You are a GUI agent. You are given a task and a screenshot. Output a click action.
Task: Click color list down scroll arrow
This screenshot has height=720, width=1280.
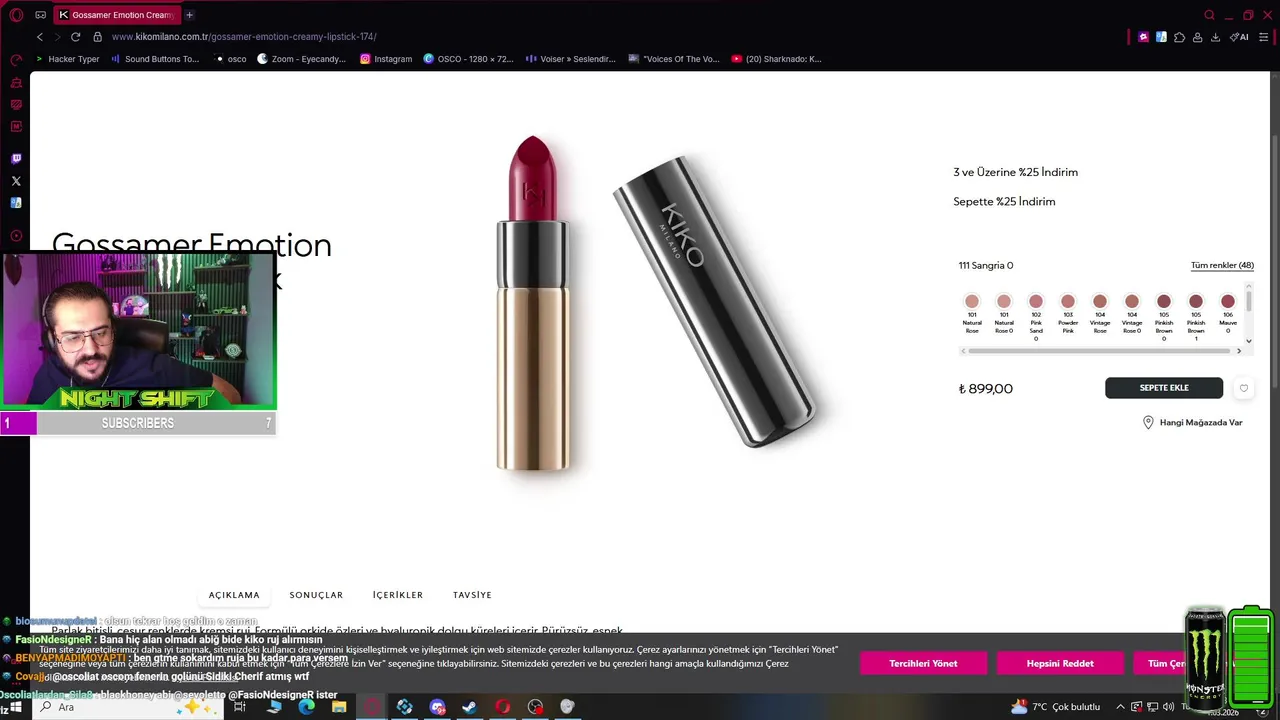pyautogui.click(x=1248, y=340)
